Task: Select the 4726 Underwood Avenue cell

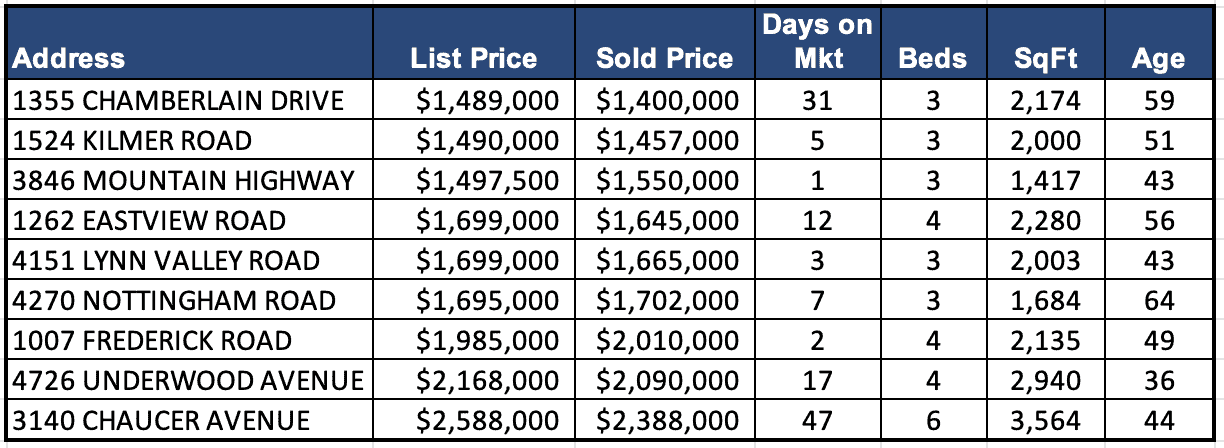Action: (x=188, y=380)
